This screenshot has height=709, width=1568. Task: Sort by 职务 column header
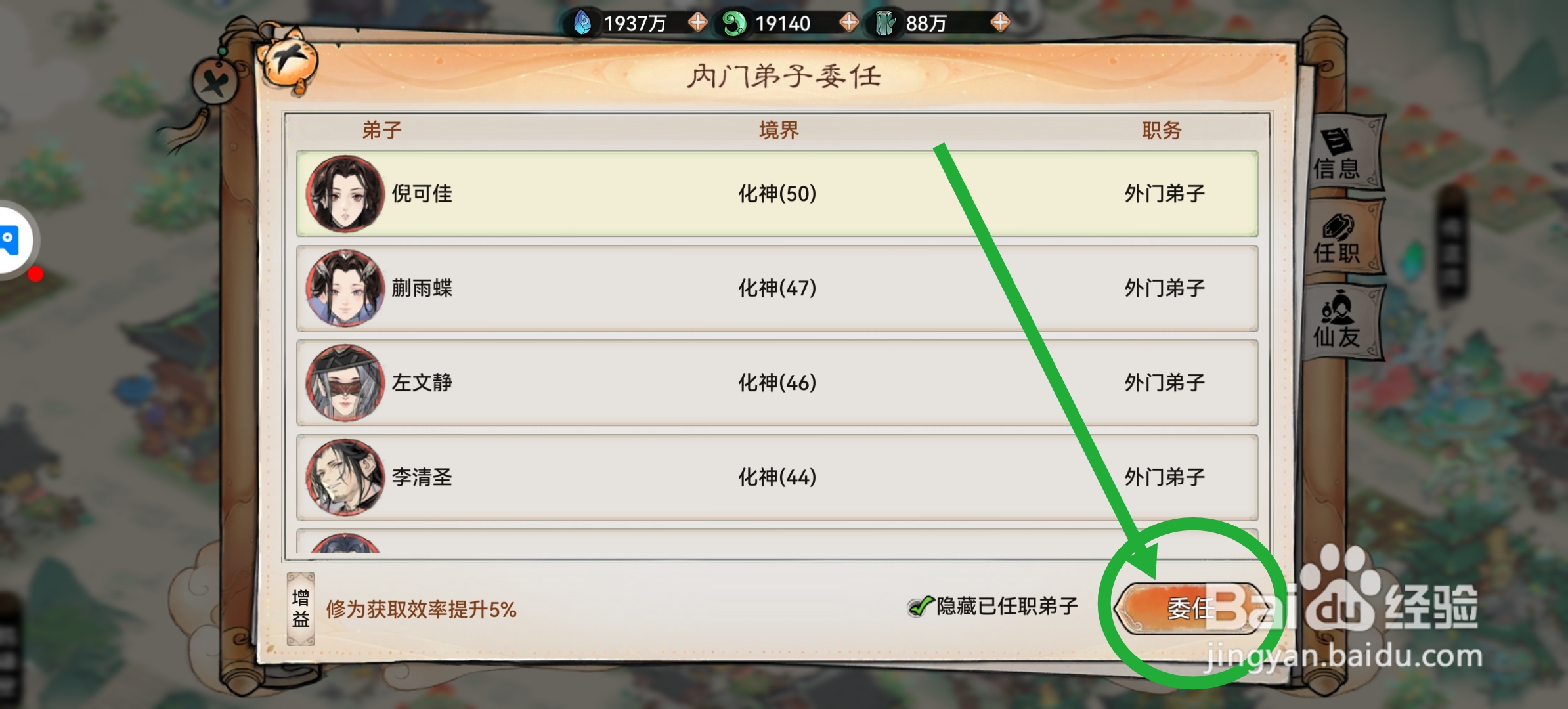(x=1162, y=130)
